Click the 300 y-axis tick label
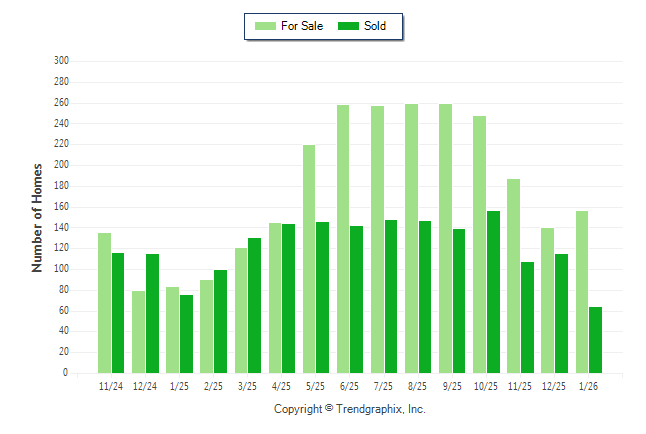This screenshot has height=434, width=646. [61, 61]
